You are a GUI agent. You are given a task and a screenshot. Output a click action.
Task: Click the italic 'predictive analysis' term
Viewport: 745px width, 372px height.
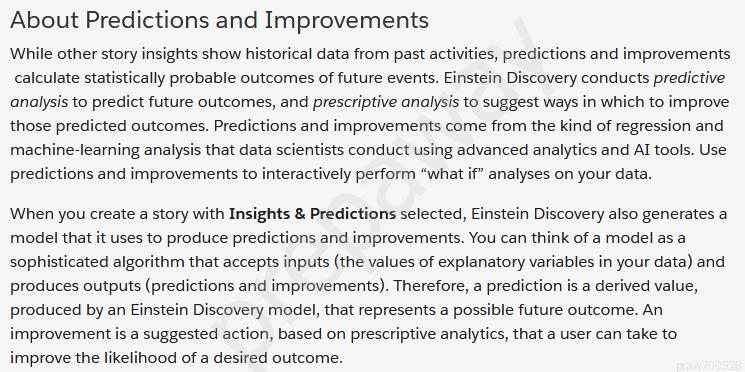(689, 77)
